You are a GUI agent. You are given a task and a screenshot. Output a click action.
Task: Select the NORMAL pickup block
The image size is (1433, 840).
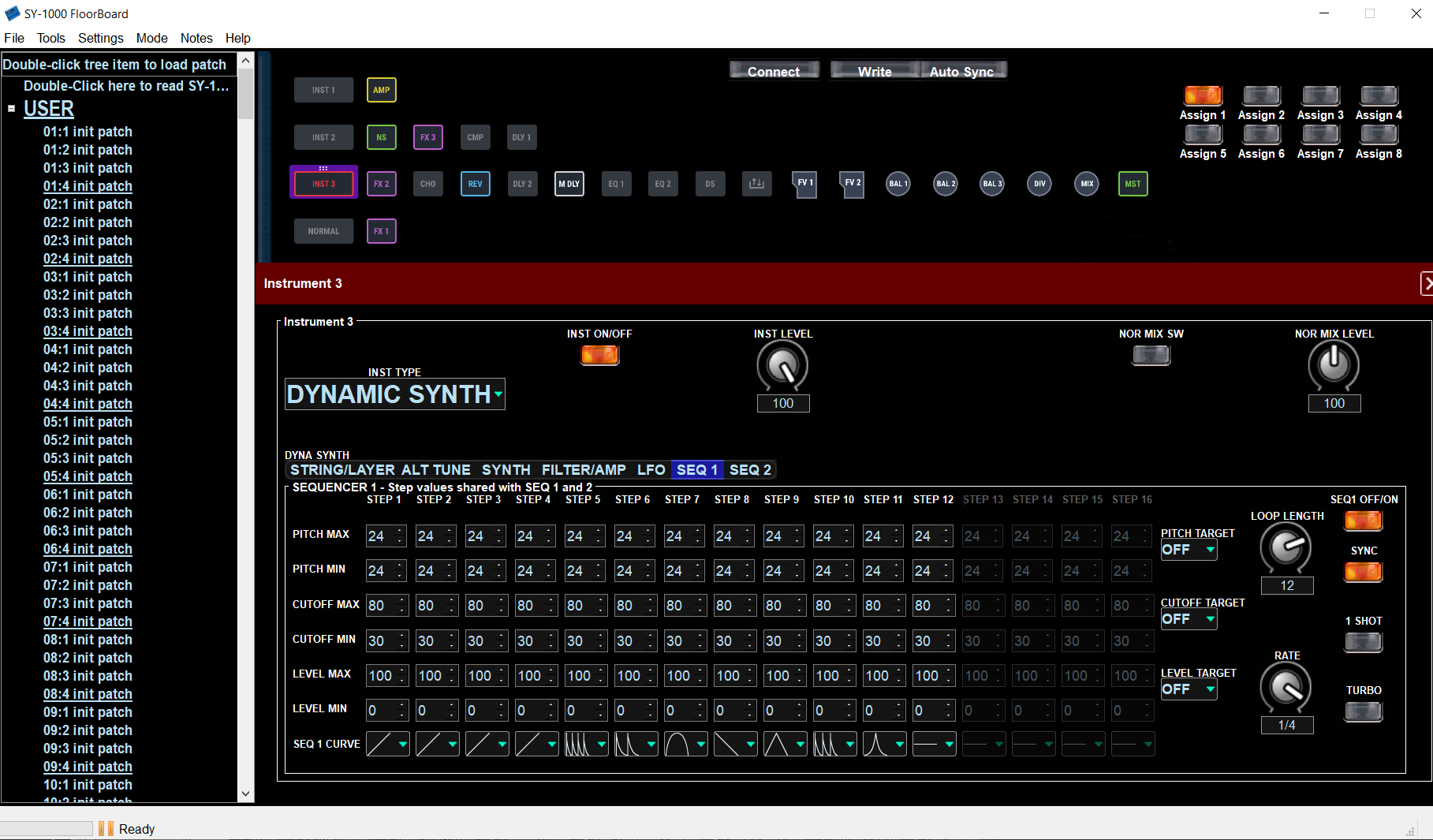point(323,231)
